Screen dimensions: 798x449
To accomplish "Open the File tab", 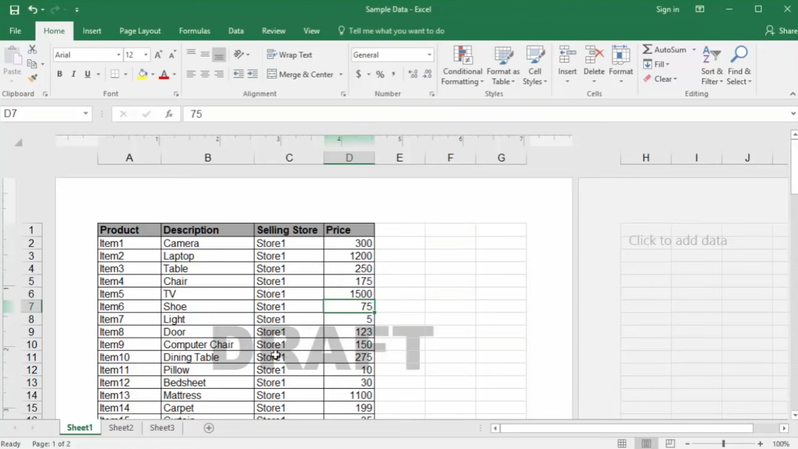I will 15,31.
